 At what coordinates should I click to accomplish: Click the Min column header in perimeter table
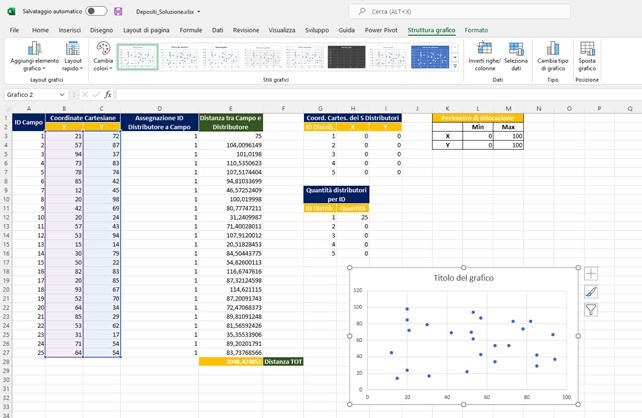tap(478, 127)
